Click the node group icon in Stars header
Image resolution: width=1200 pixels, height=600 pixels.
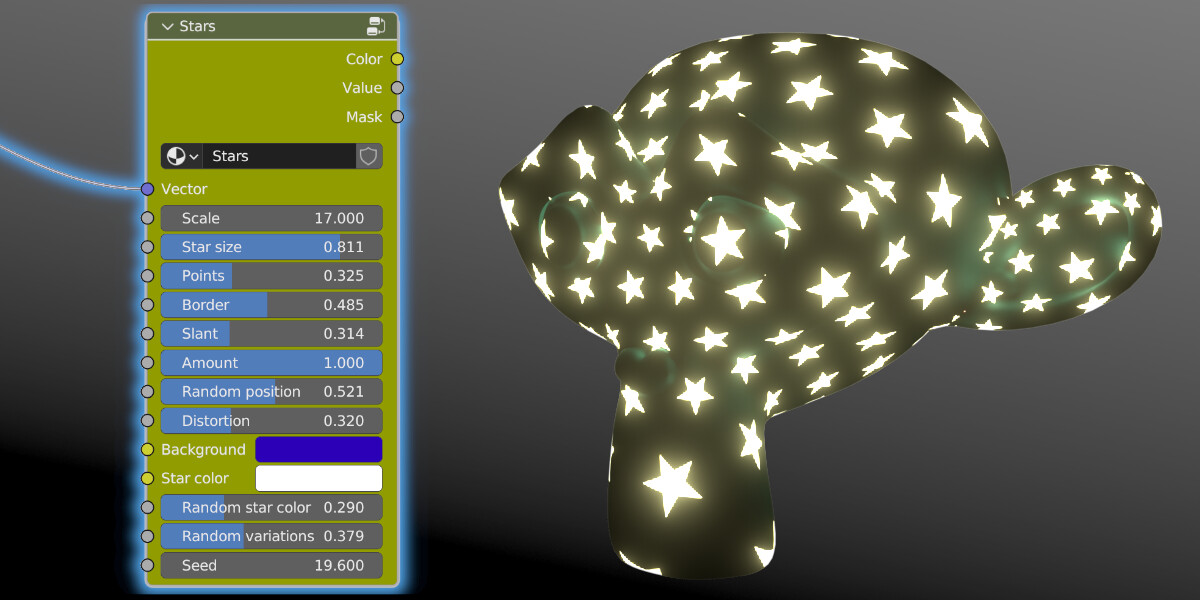coord(377,26)
